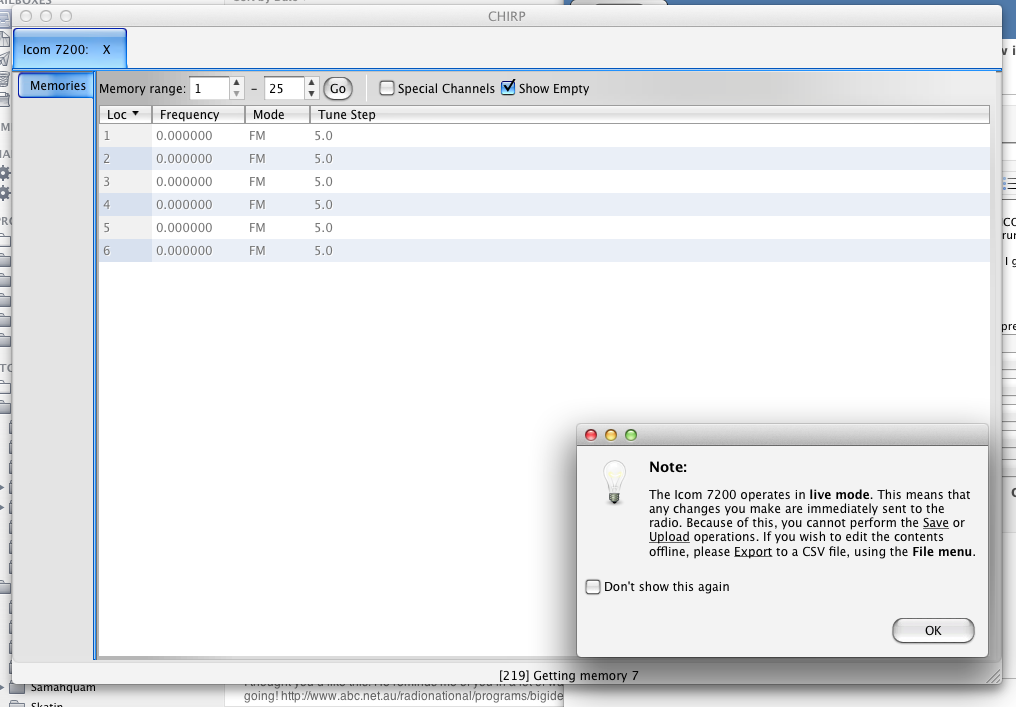Click the frequency cell of row 4

(x=198, y=205)
